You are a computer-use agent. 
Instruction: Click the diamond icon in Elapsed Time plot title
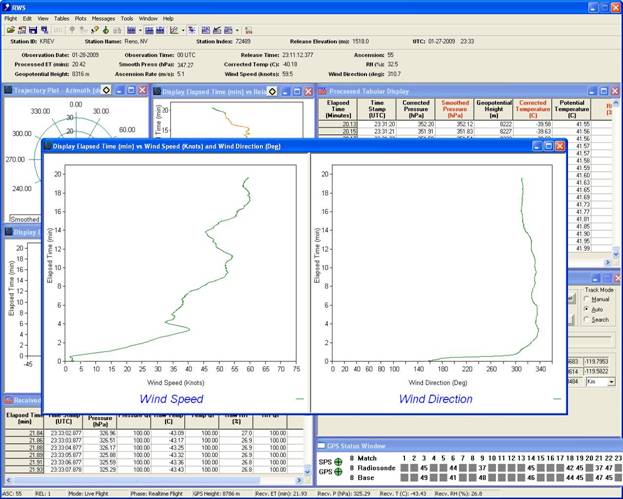(x=272, y=92)
